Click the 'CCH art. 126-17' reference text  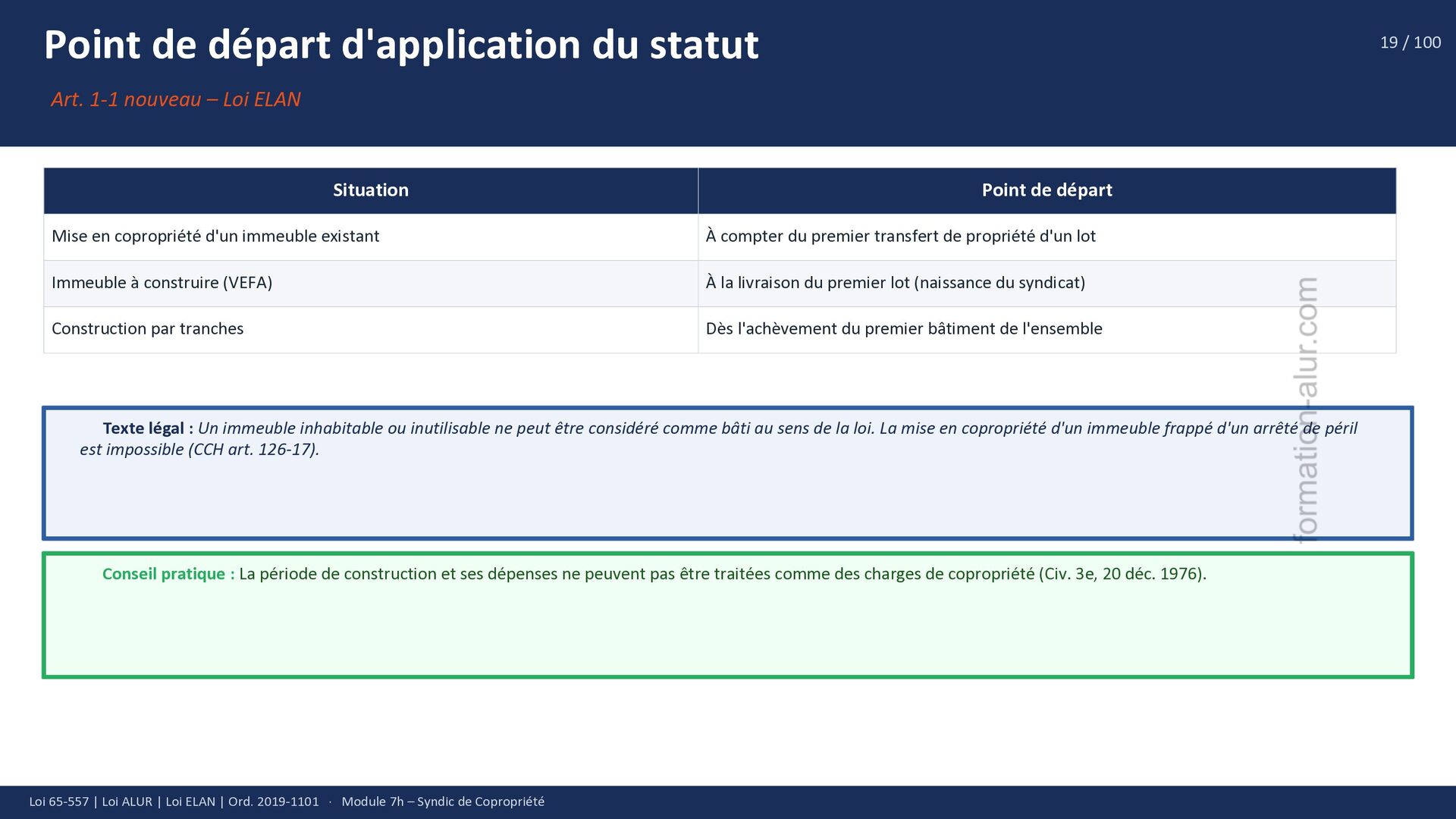(x=252, y=450)
